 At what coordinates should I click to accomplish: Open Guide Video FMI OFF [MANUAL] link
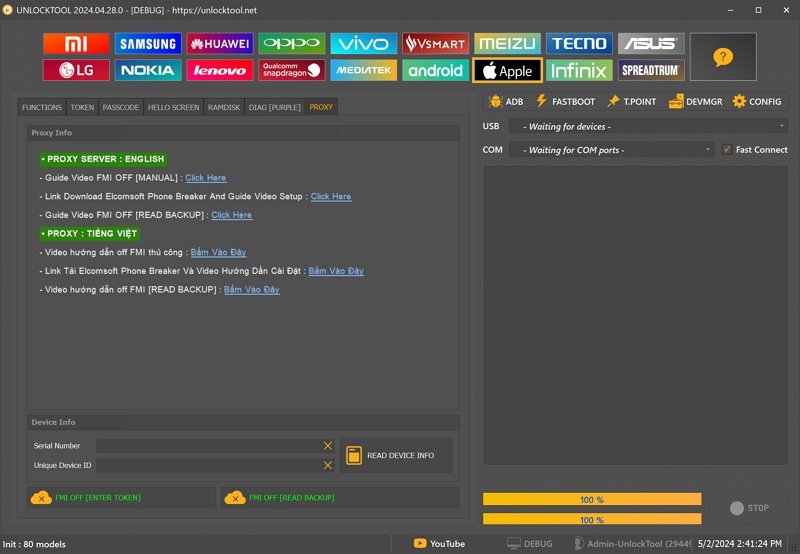click(x=206, y=178)
